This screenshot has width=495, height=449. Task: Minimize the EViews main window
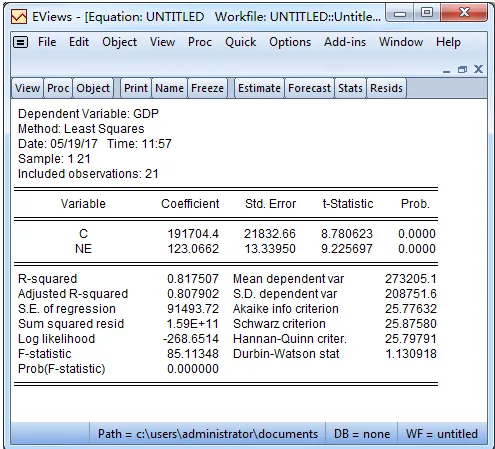click(x=400, y=14)
